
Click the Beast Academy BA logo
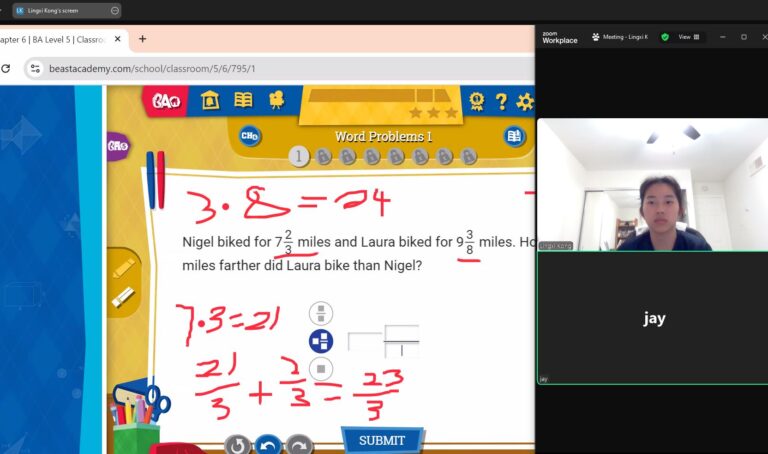click(x=166, y=101)
